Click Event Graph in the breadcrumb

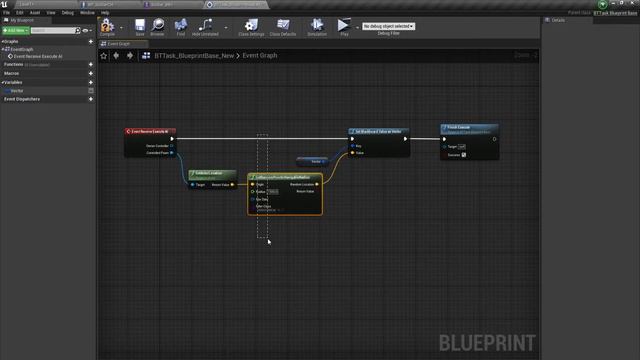pos(260,56)
